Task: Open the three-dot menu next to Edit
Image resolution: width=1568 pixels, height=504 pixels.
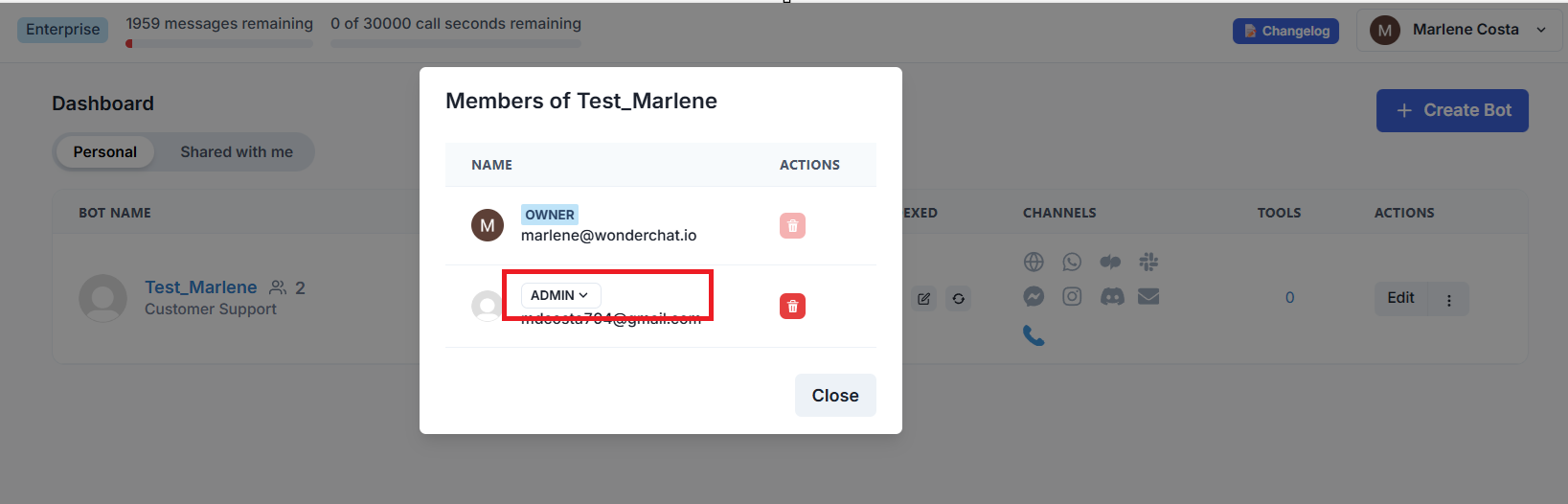Action: (x=1448, y=300)
